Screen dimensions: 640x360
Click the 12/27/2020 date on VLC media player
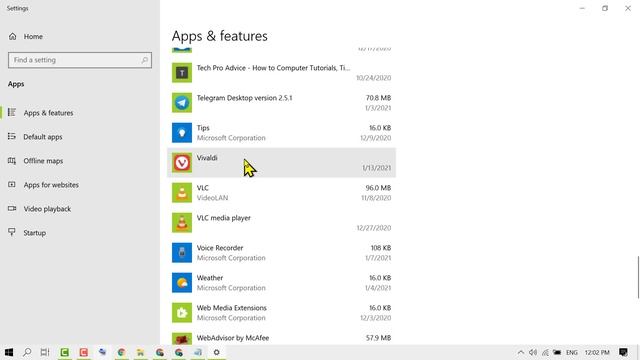[x=374, y=228]
